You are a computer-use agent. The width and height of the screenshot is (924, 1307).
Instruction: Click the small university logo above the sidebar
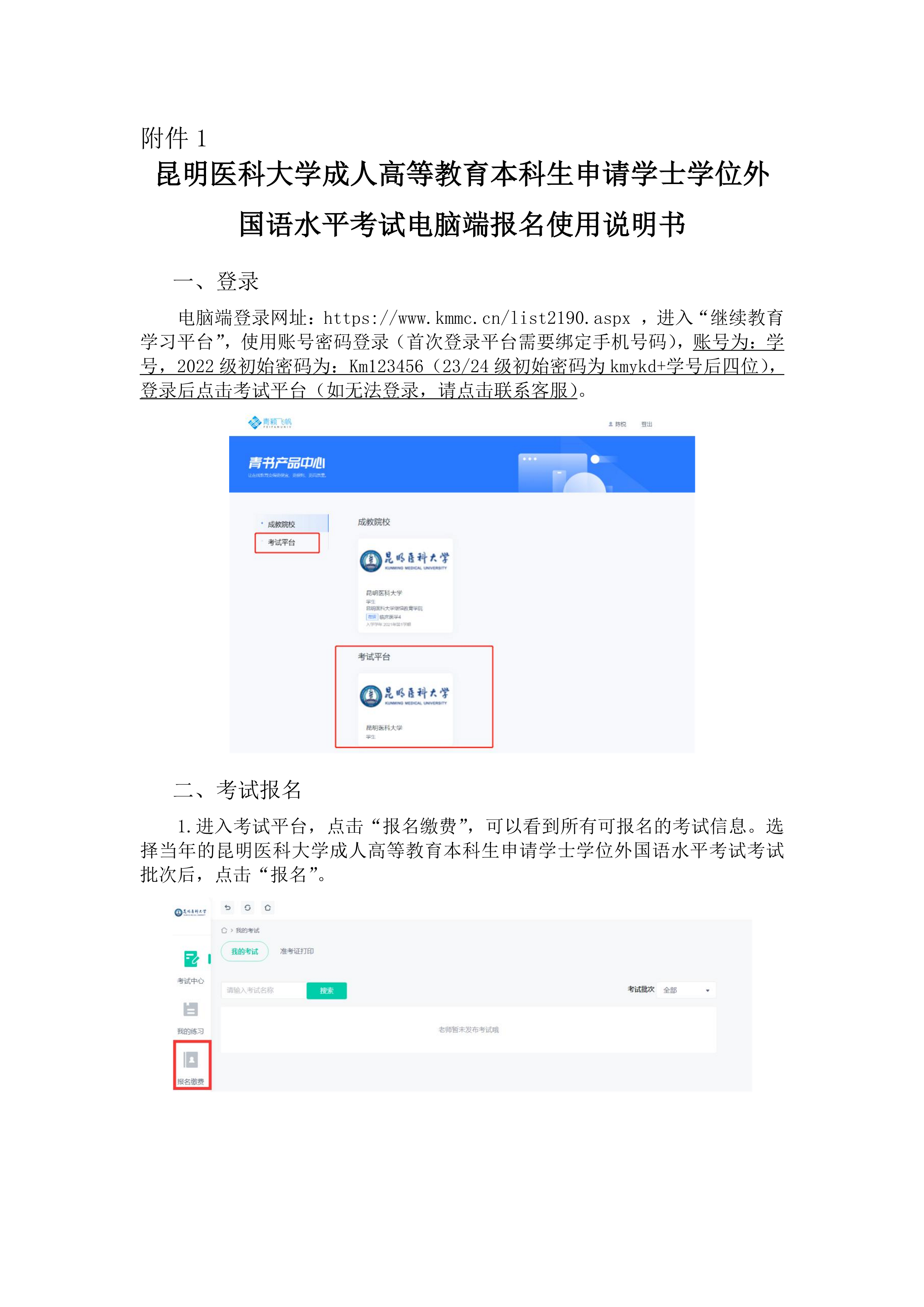pos(190,912)
